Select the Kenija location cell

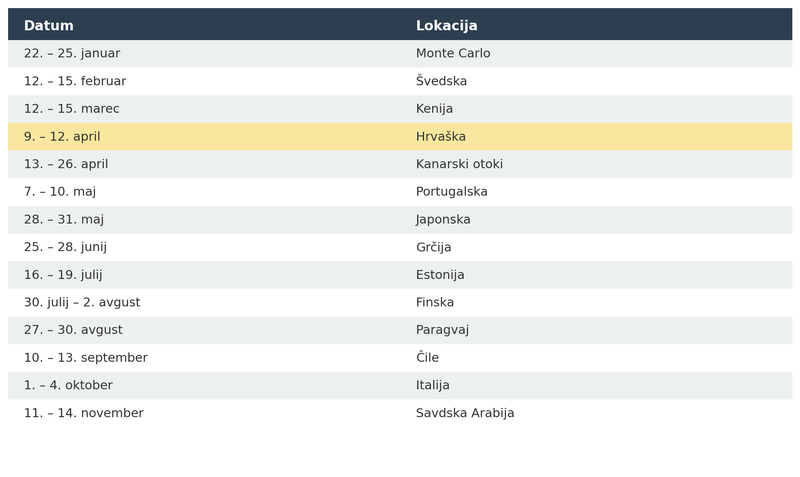point(596,109)
